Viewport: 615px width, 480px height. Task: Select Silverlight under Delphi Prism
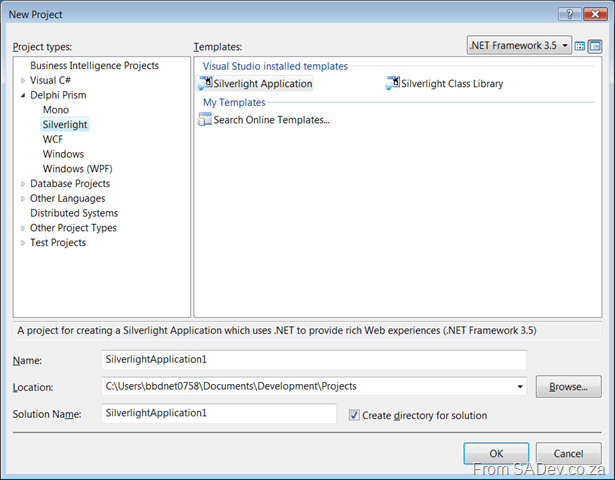coord(65,124)
